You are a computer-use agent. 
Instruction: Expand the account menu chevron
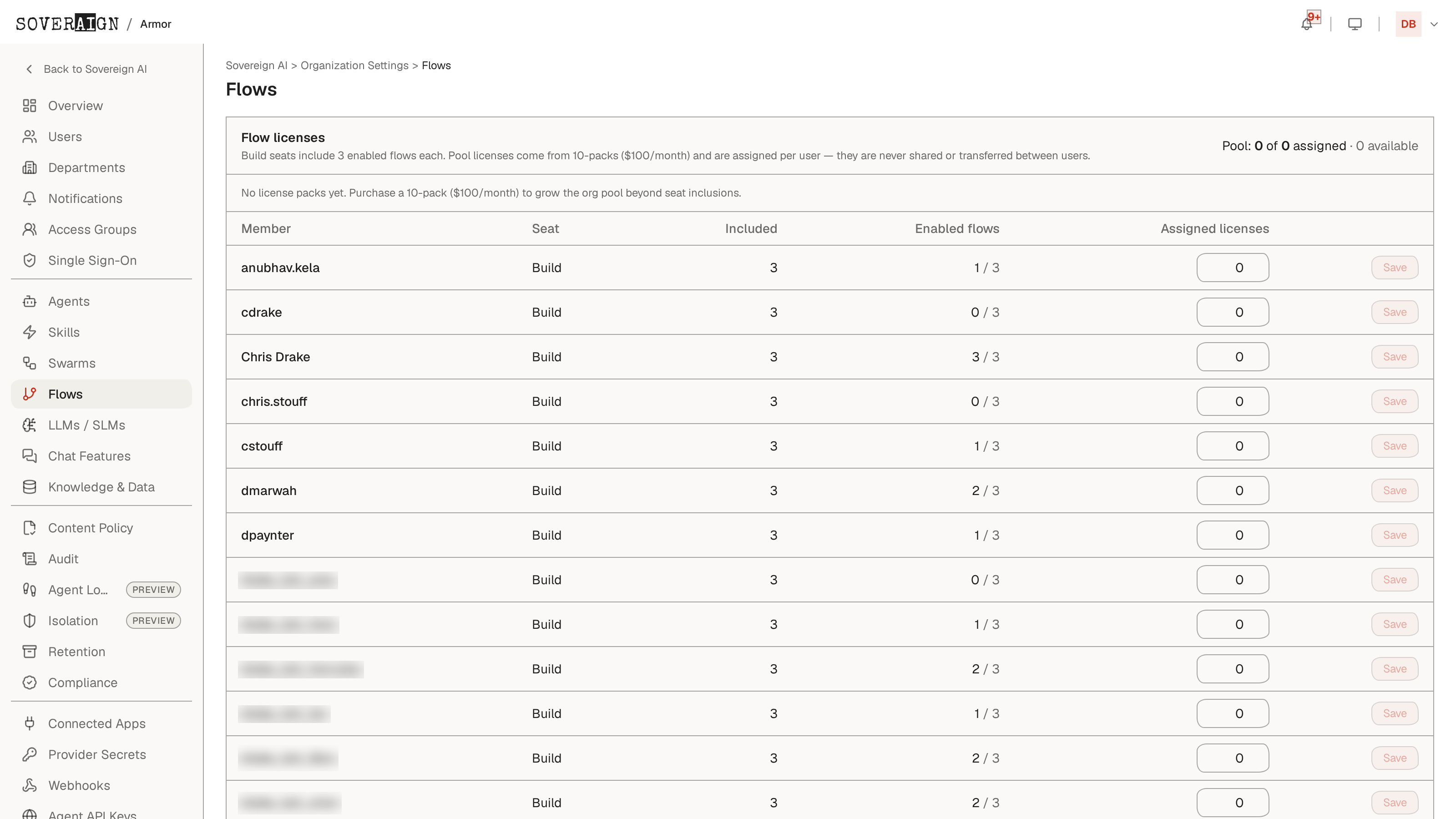(1434, 24)
